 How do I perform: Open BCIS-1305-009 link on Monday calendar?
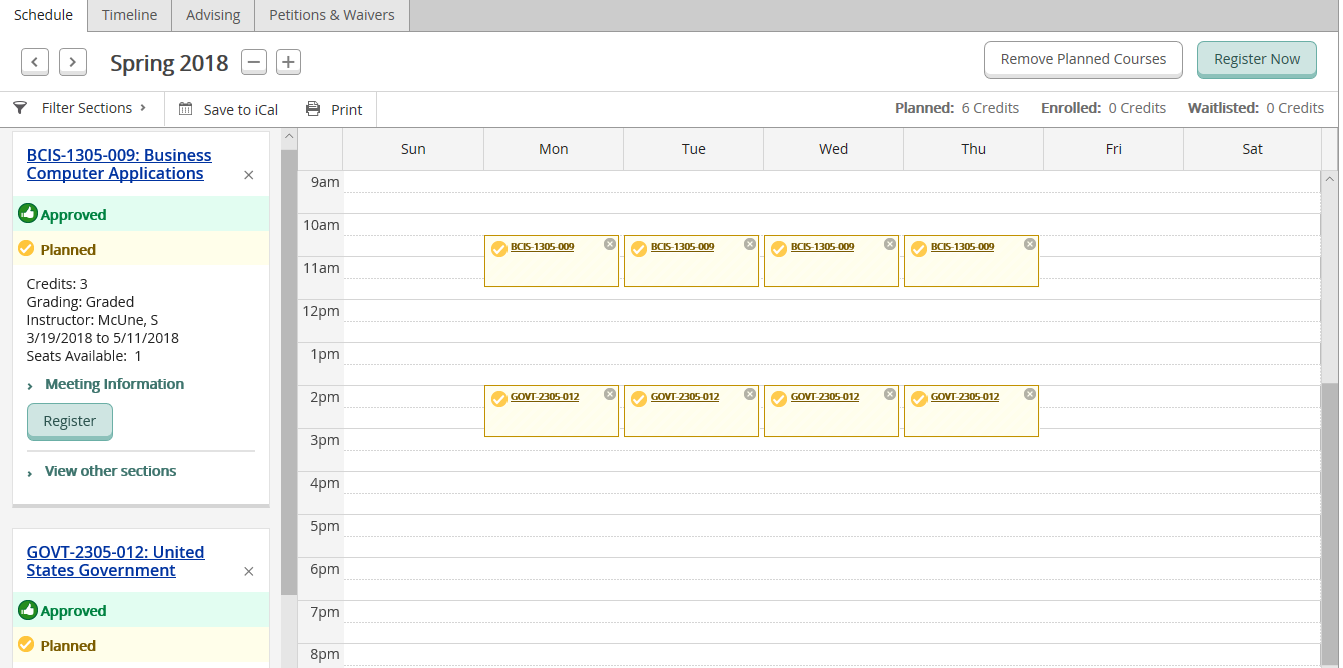[x=542, y=246]
